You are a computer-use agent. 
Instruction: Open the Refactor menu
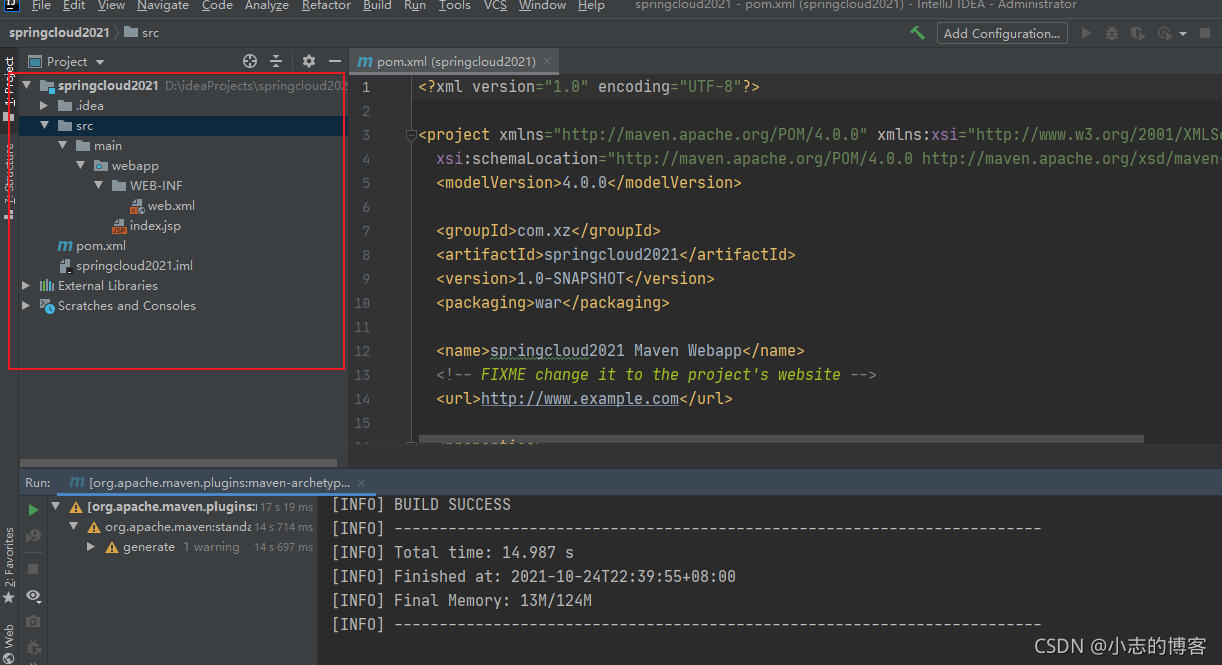pos(326,5)
